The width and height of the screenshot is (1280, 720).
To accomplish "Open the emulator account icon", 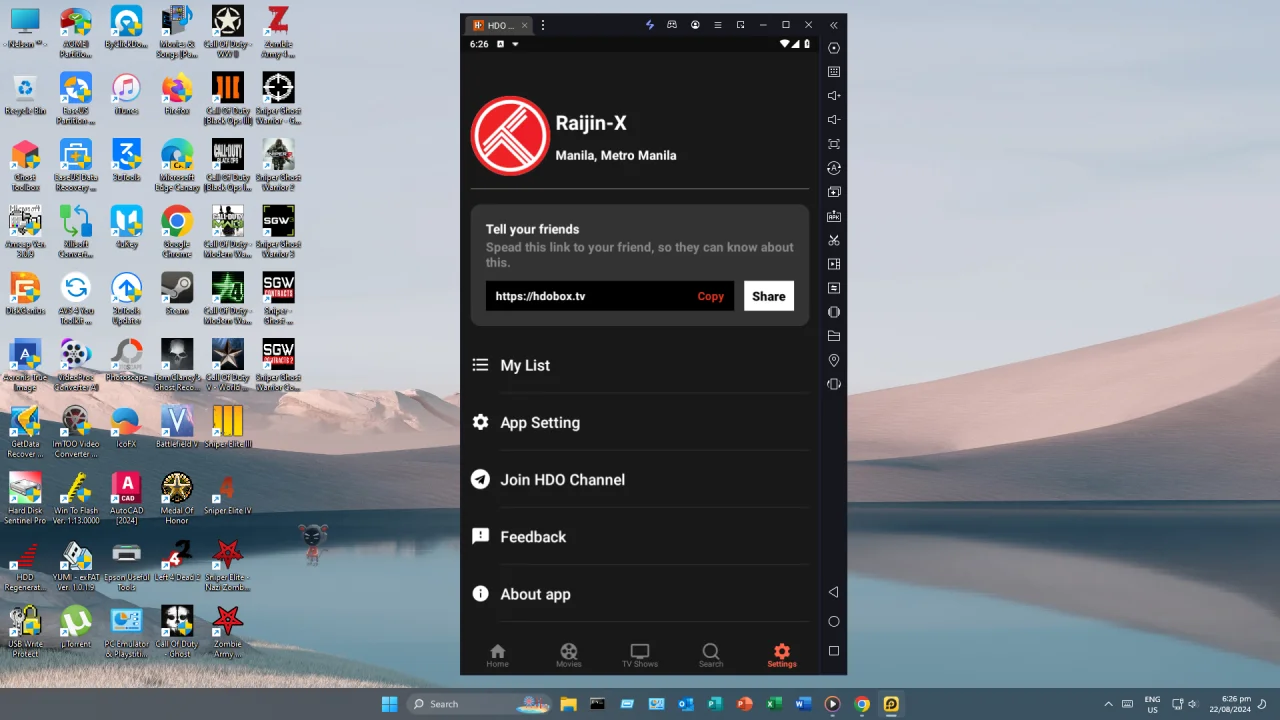I will coord(695,25).
